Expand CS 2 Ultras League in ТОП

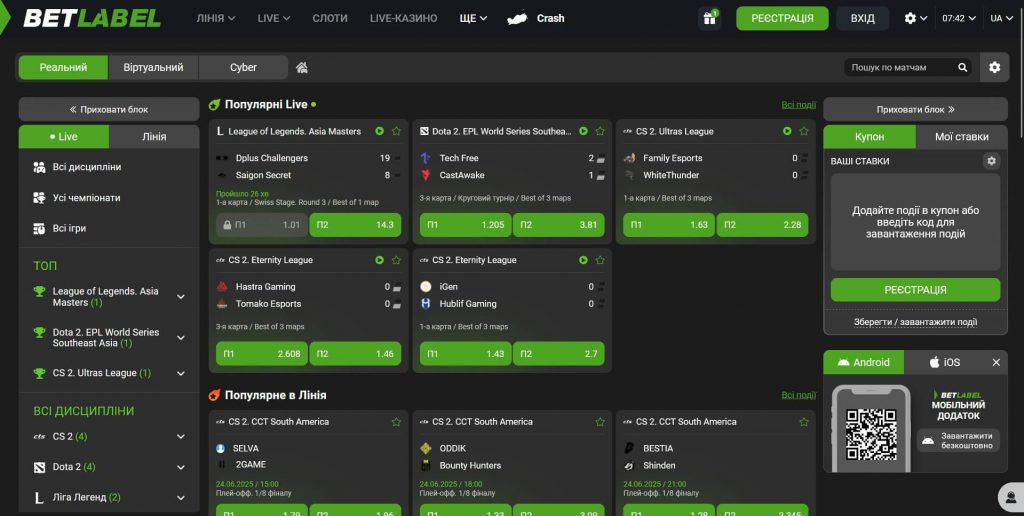[x=181, y=374]
